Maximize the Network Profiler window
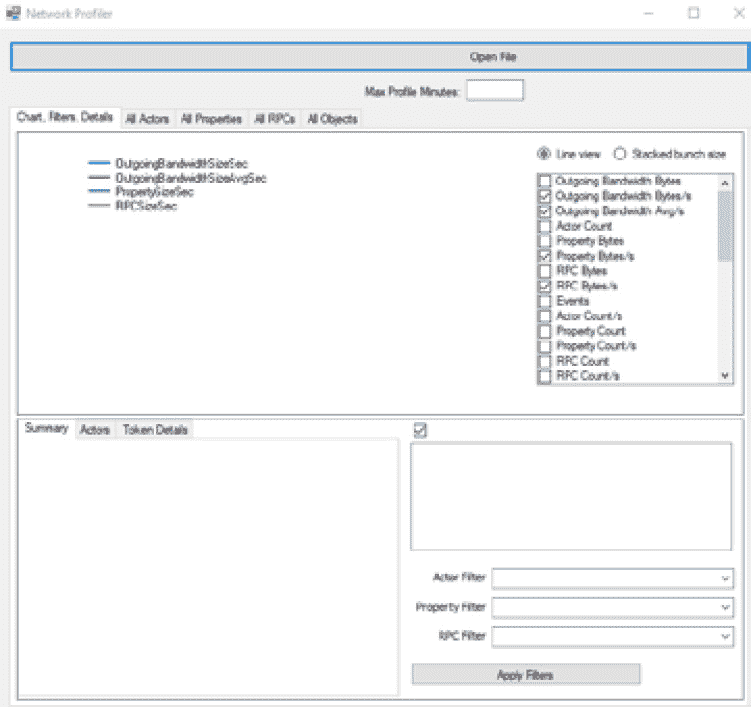The width and height of the screenshot is (751, 707). click(694, 13)
